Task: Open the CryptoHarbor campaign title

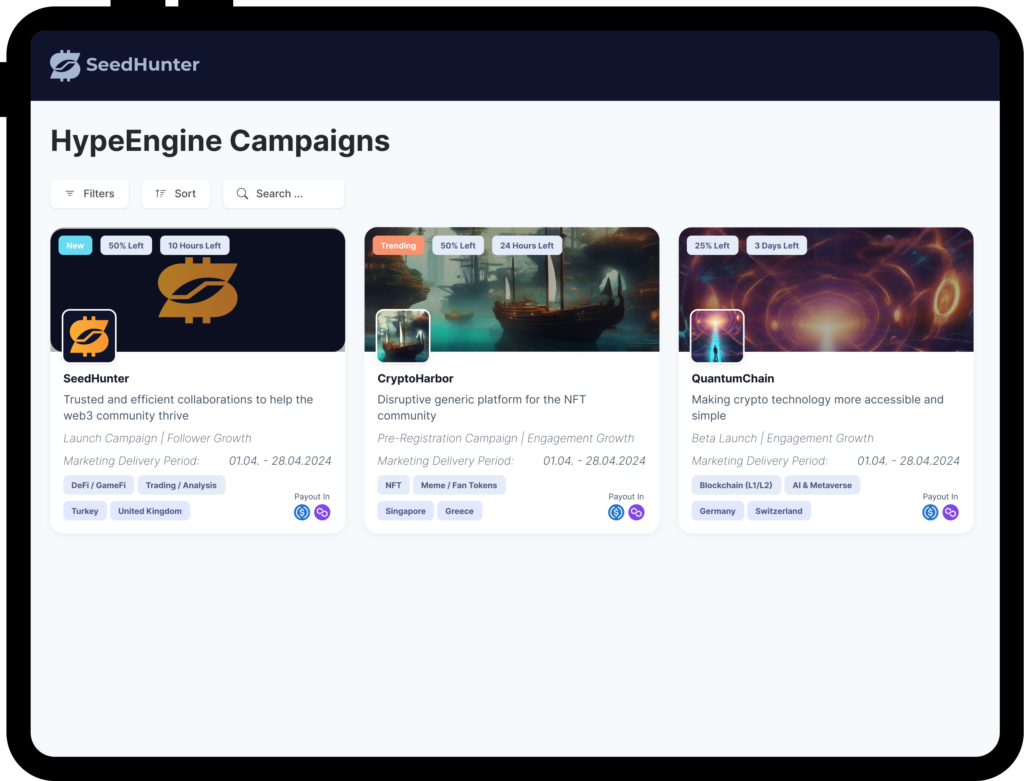Action: coord(415,379)
